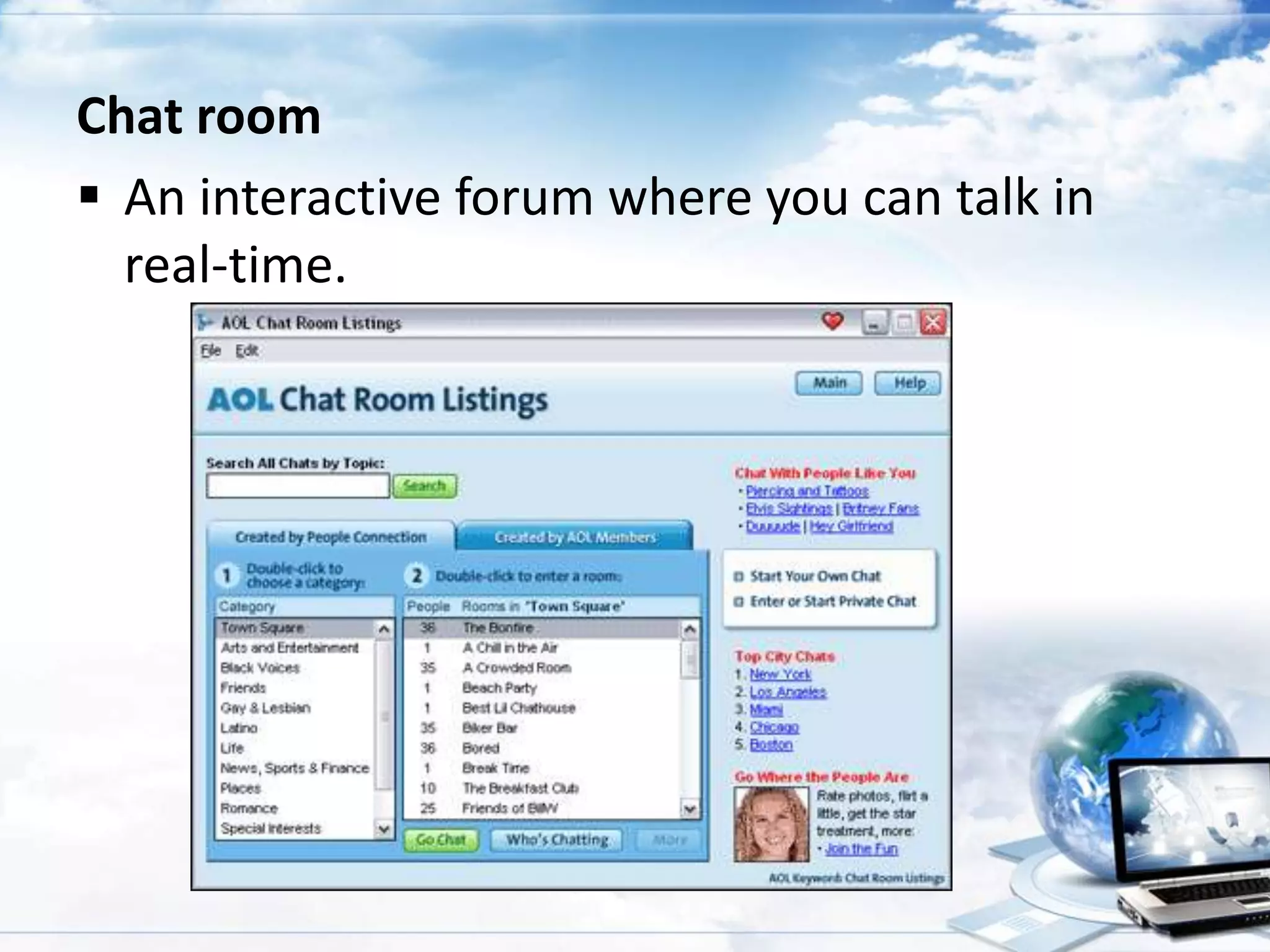Open Hey Girlfriend link
Image resolution: width=1270 pixels, height=952 pixels.
click(x=851, y=526)
